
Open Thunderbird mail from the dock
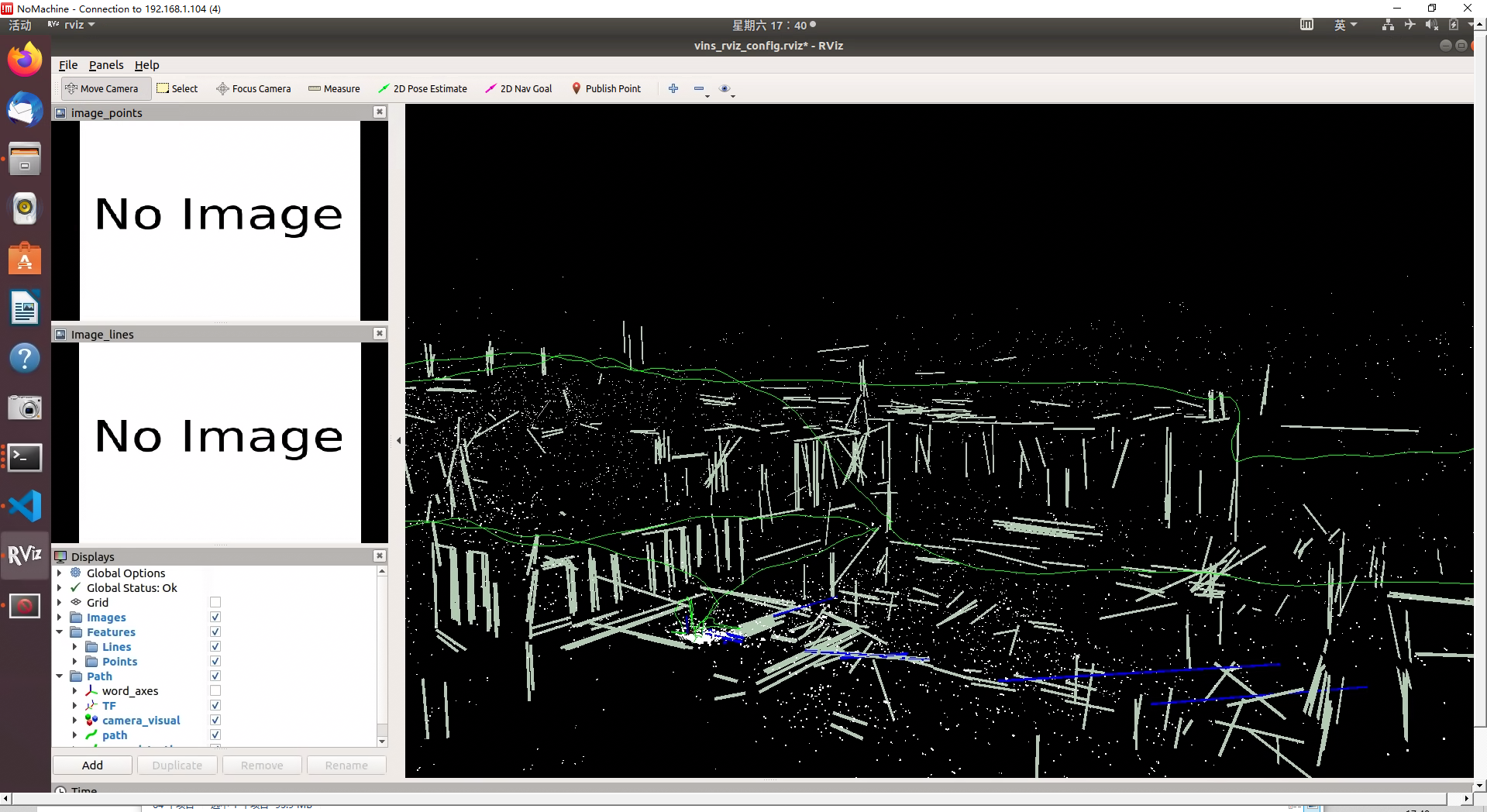click(25, 109)
